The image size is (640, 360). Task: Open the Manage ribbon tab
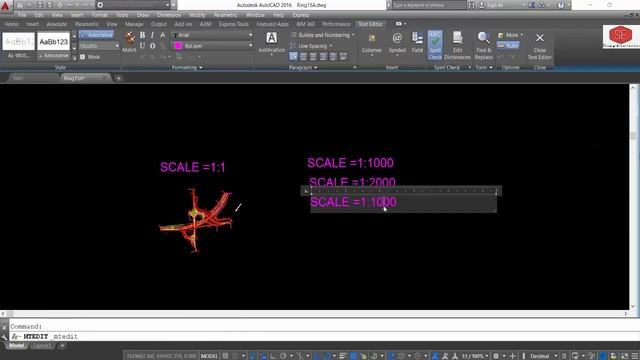pyautogui.click(x=134, y=24)
